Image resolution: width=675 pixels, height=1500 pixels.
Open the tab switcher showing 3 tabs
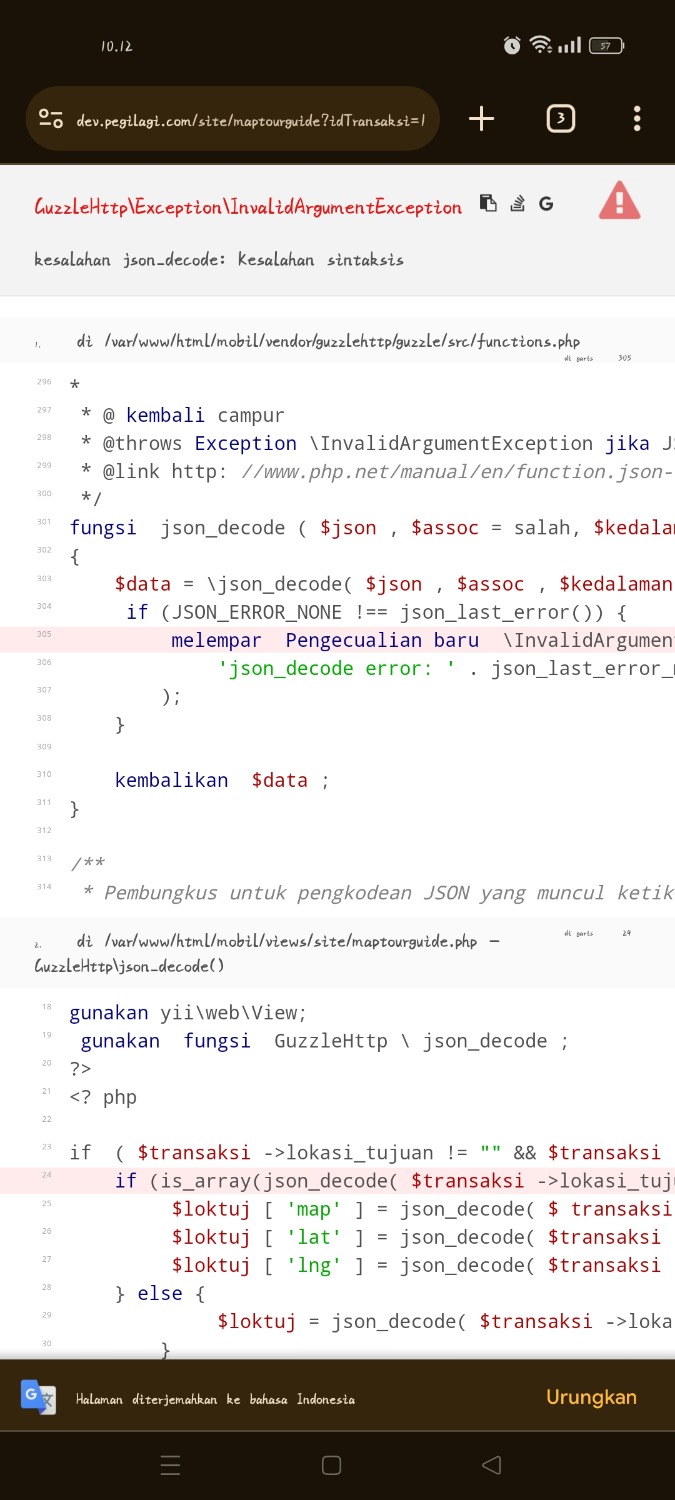pos(560,119)
